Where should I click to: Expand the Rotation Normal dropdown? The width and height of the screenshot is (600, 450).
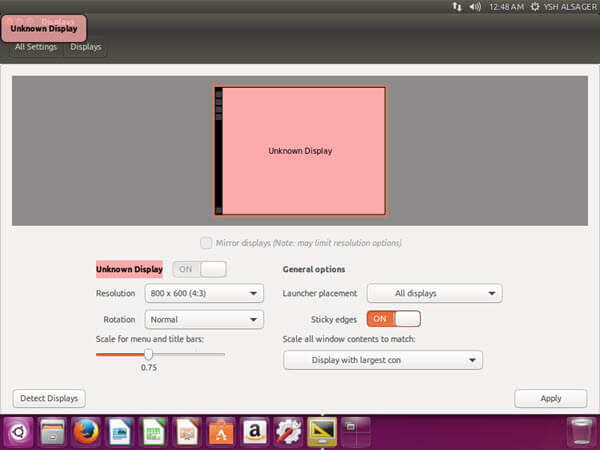click(204, 320)
